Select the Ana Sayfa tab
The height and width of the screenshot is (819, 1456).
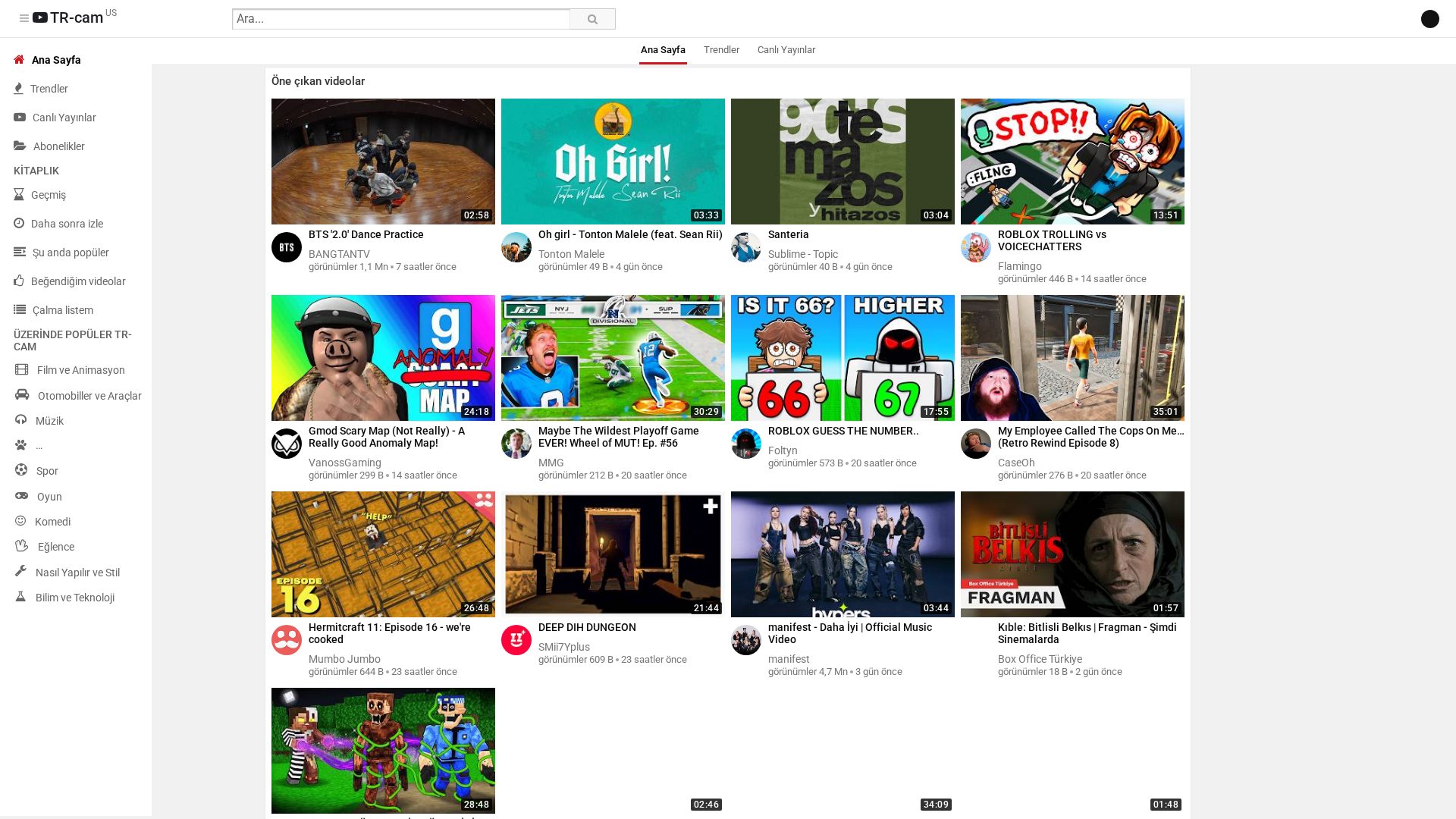[663, 50]
